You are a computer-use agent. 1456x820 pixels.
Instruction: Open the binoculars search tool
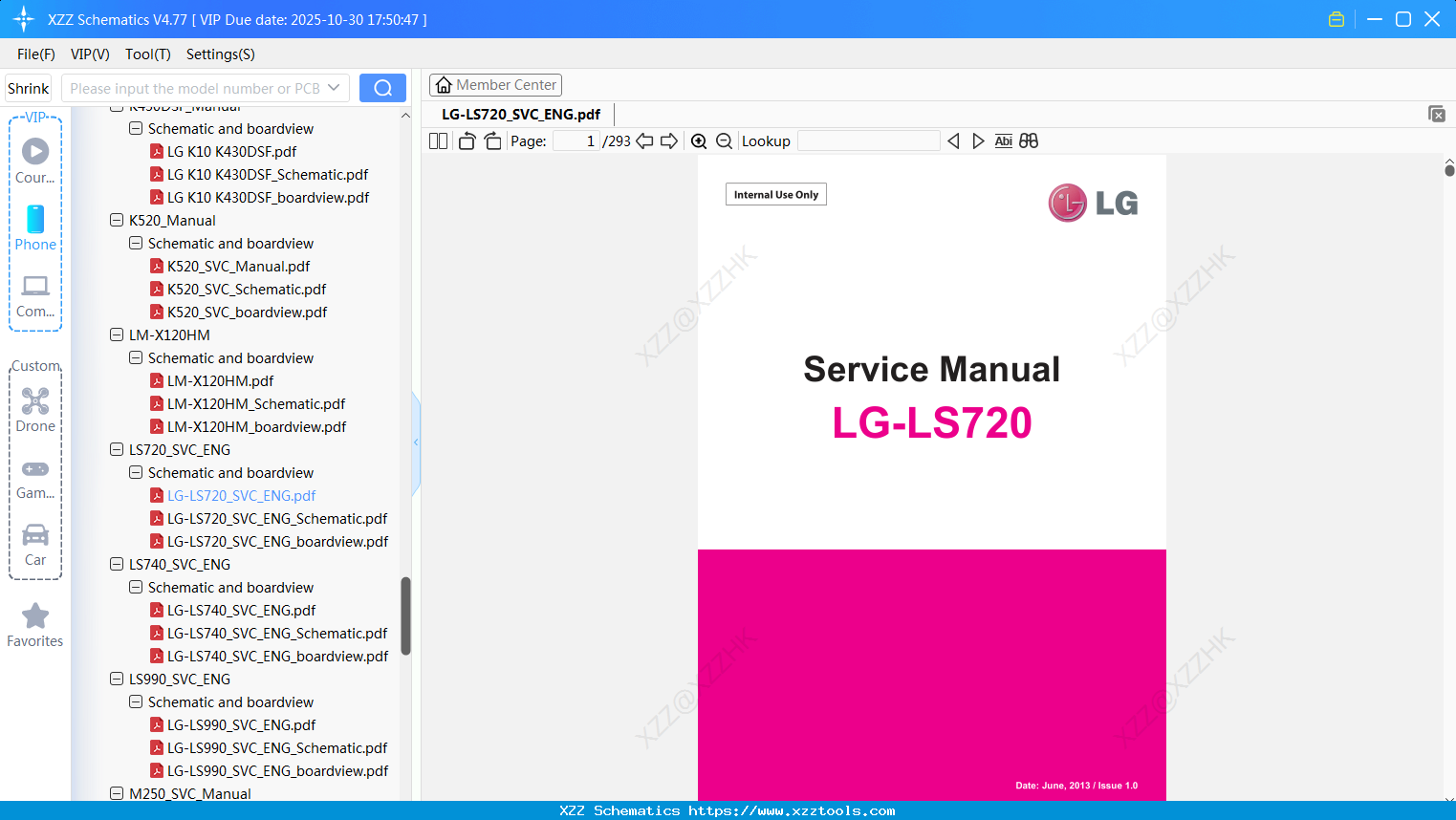[x=1029, y=140]
